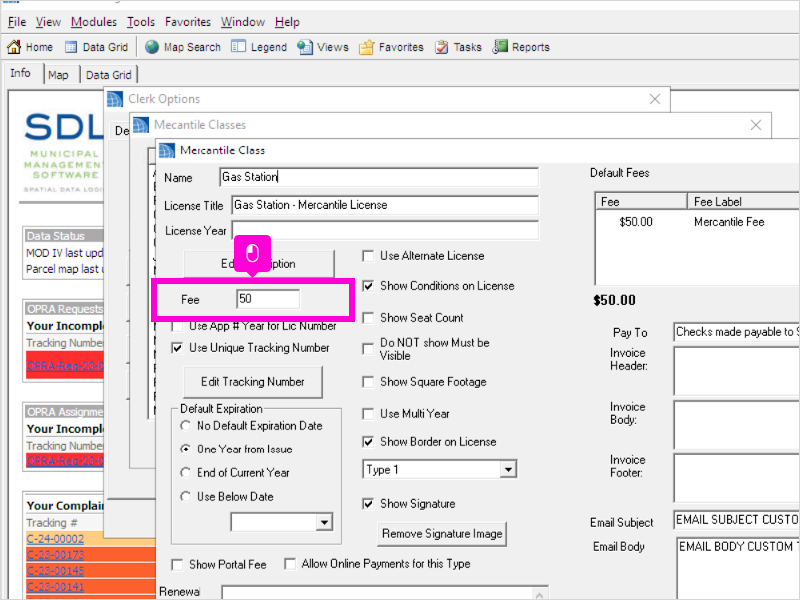Uncheck Show Border on License
800x600 pixels.
pyautogui.click(x=368, y=442)
